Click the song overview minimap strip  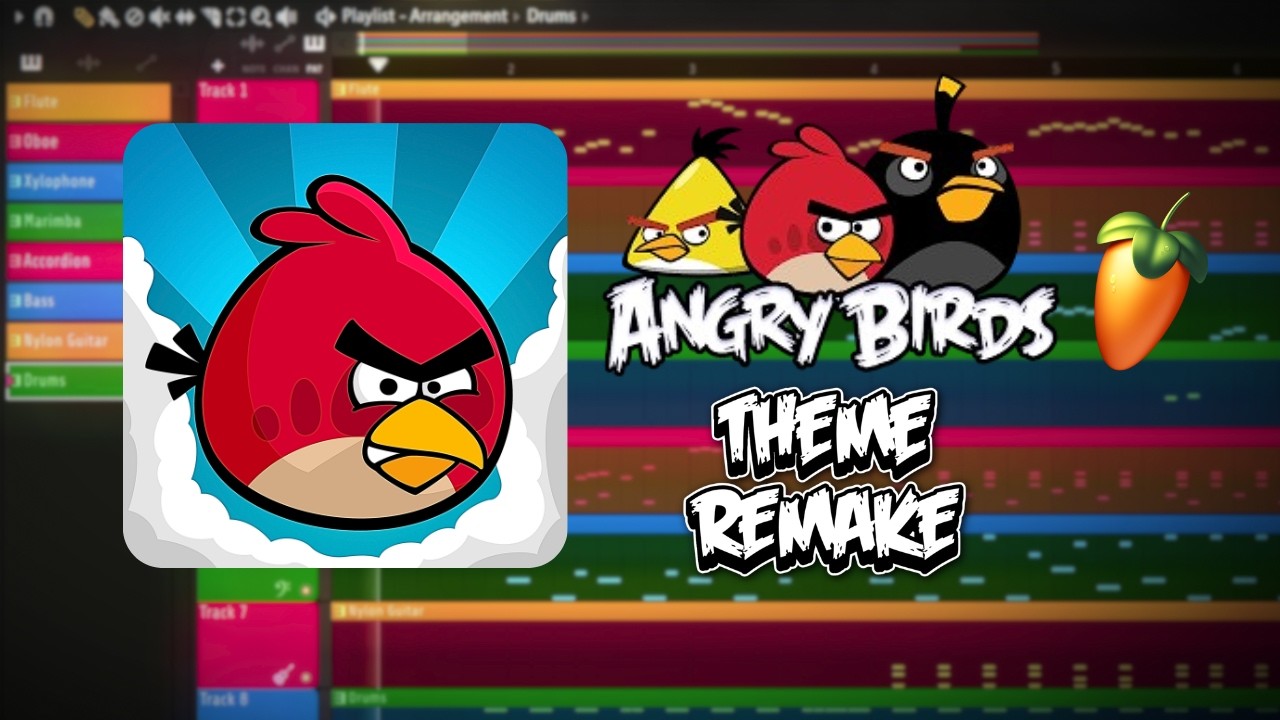[x=699, y=42]
